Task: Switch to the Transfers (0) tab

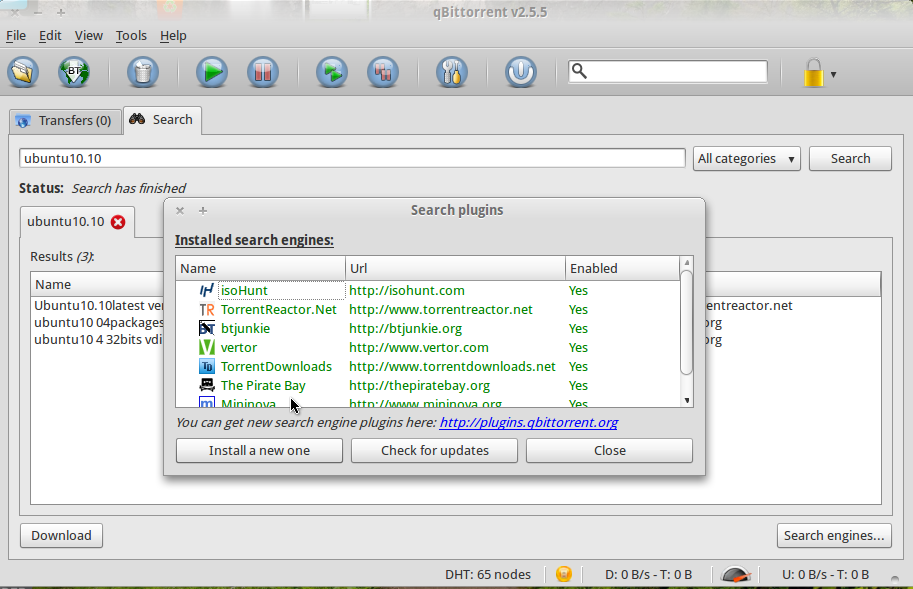Action: (65, 121)
